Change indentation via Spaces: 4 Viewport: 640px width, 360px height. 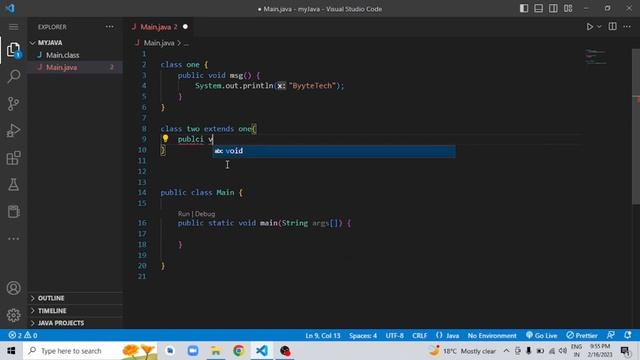[x=363, y=336]
